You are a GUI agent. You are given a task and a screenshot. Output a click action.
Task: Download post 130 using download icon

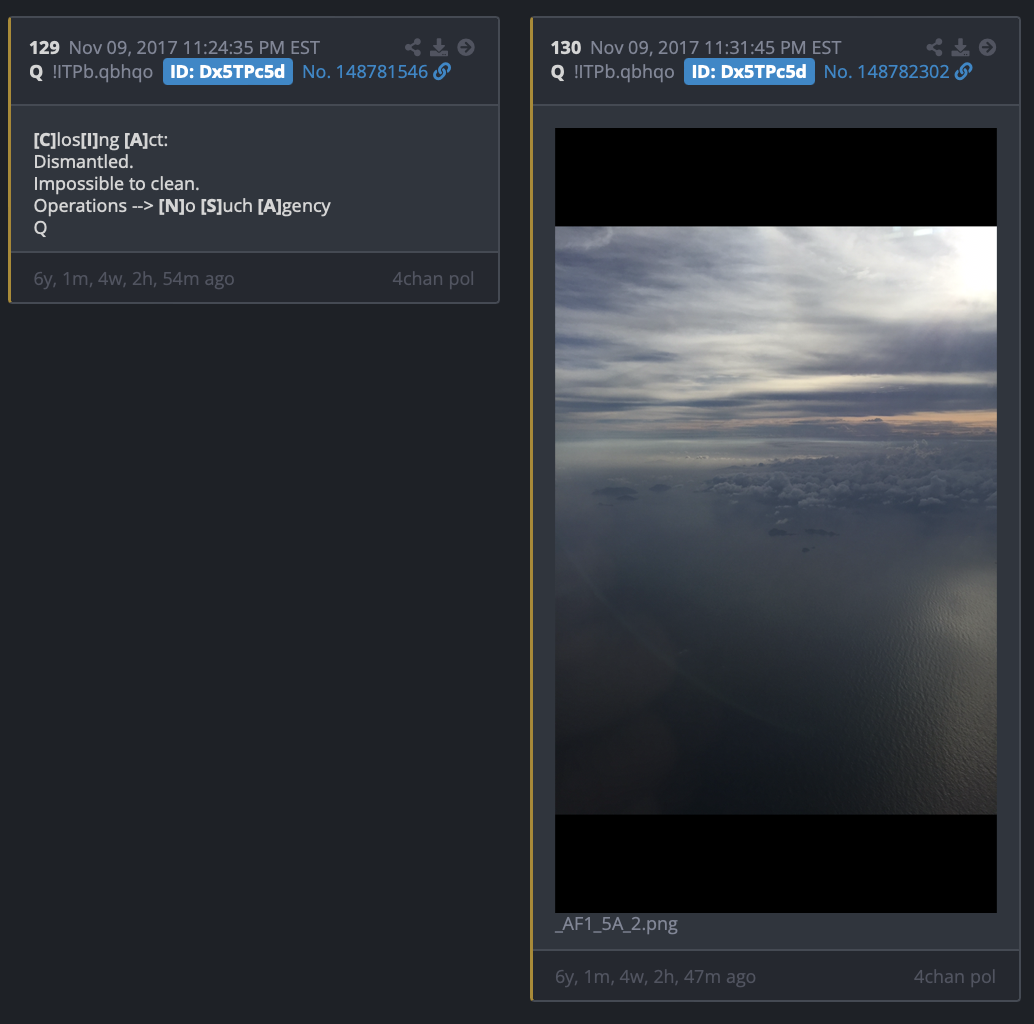(961, 47)
